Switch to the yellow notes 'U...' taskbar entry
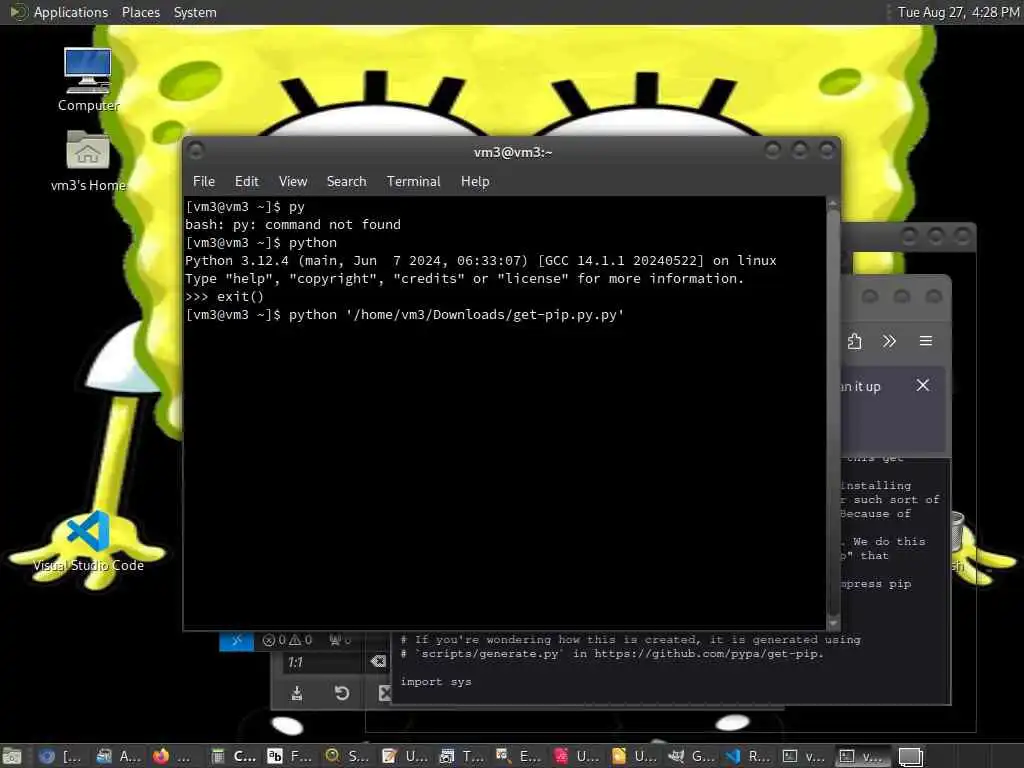 point(634,756)
